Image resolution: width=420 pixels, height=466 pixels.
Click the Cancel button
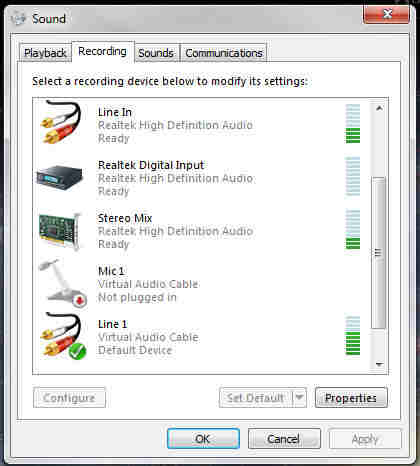(284, 439)
